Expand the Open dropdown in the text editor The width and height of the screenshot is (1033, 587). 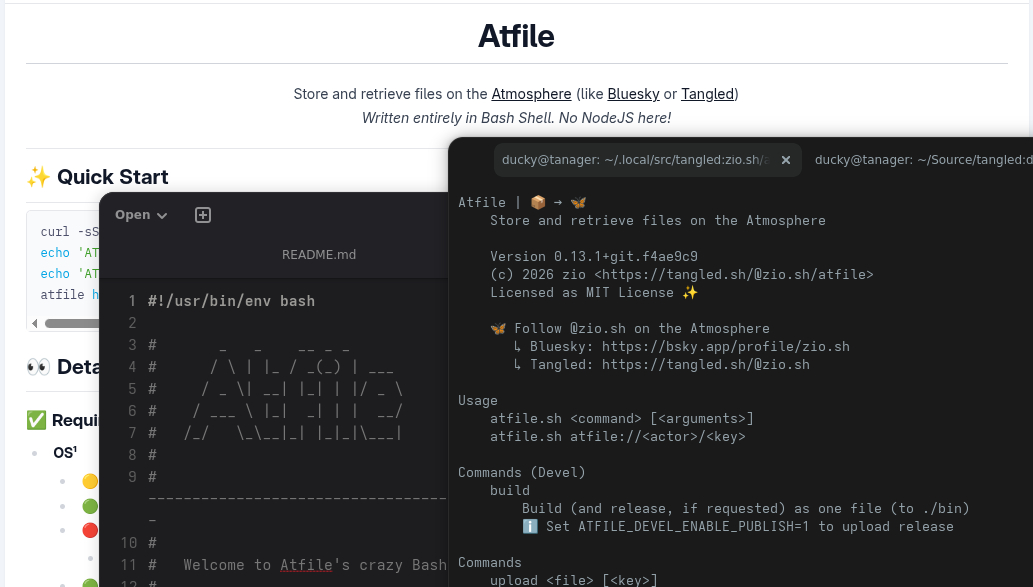tap(141, 215)
